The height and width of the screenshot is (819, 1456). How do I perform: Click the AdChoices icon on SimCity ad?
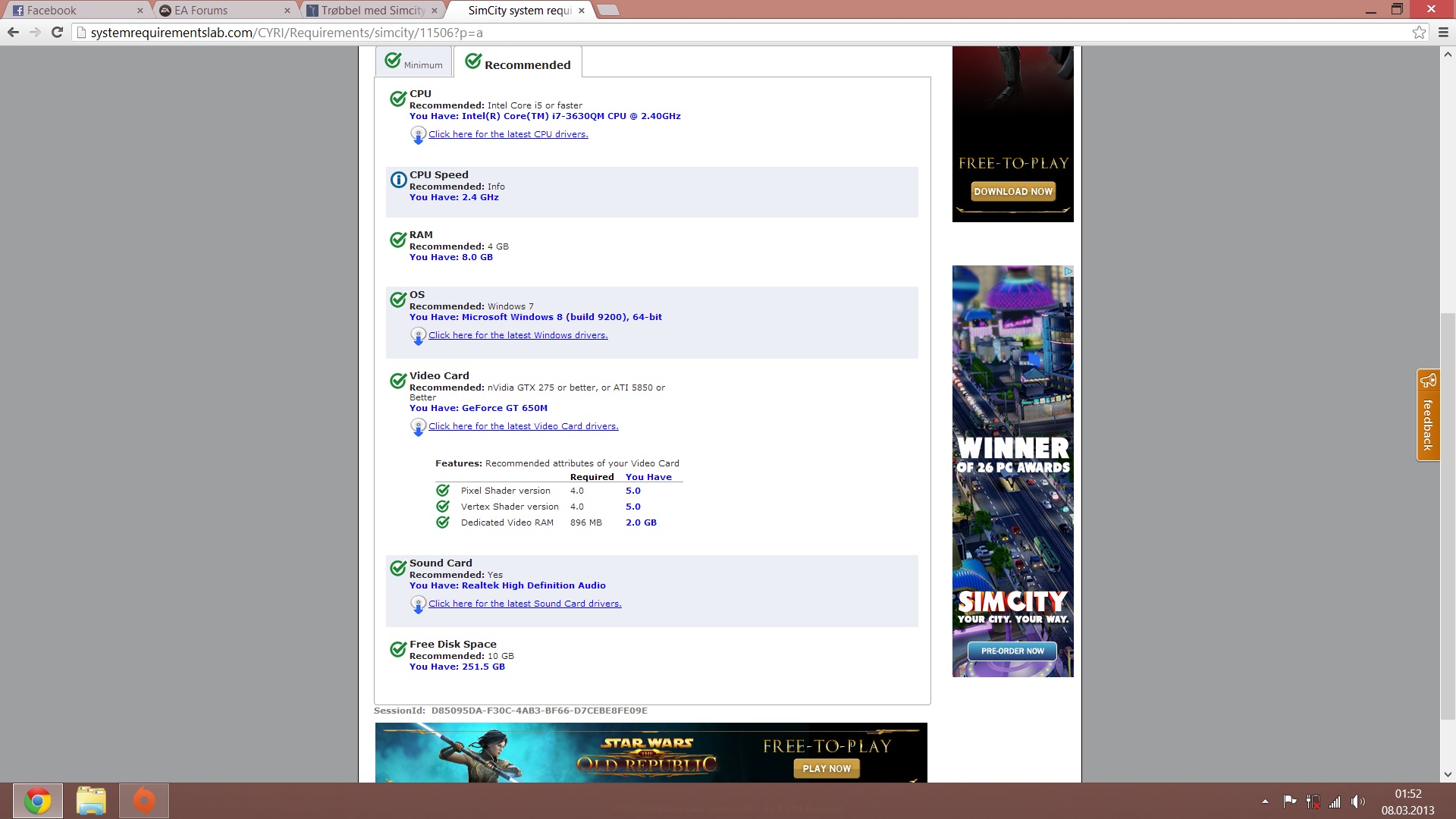point(1068,271)
